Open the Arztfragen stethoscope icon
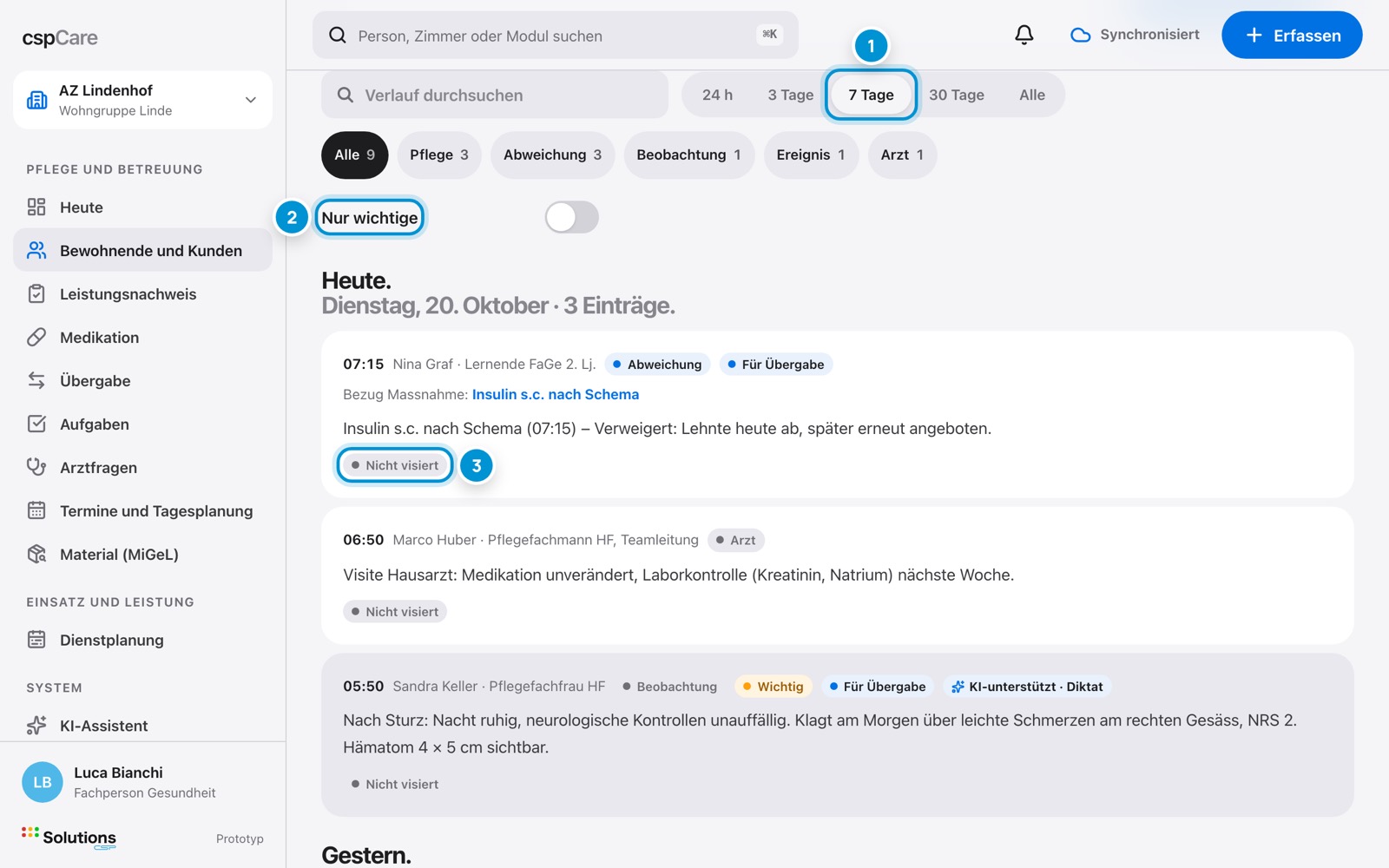The image size is (1389, 868). pos(36,467)
